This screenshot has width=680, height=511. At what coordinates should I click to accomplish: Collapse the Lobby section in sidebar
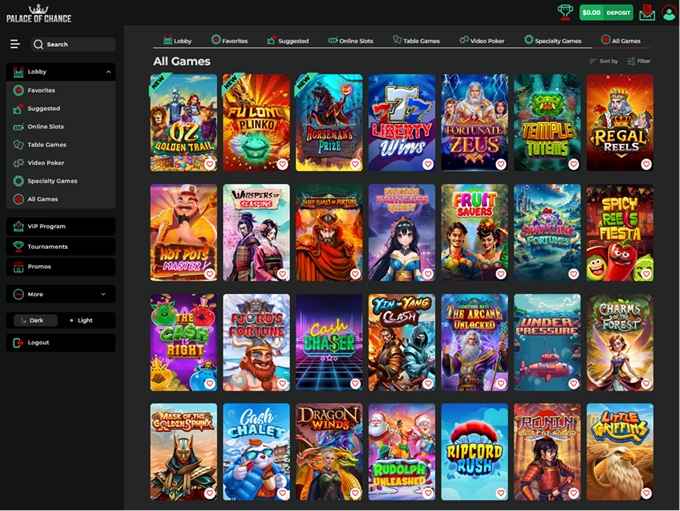tap(108, 72)
